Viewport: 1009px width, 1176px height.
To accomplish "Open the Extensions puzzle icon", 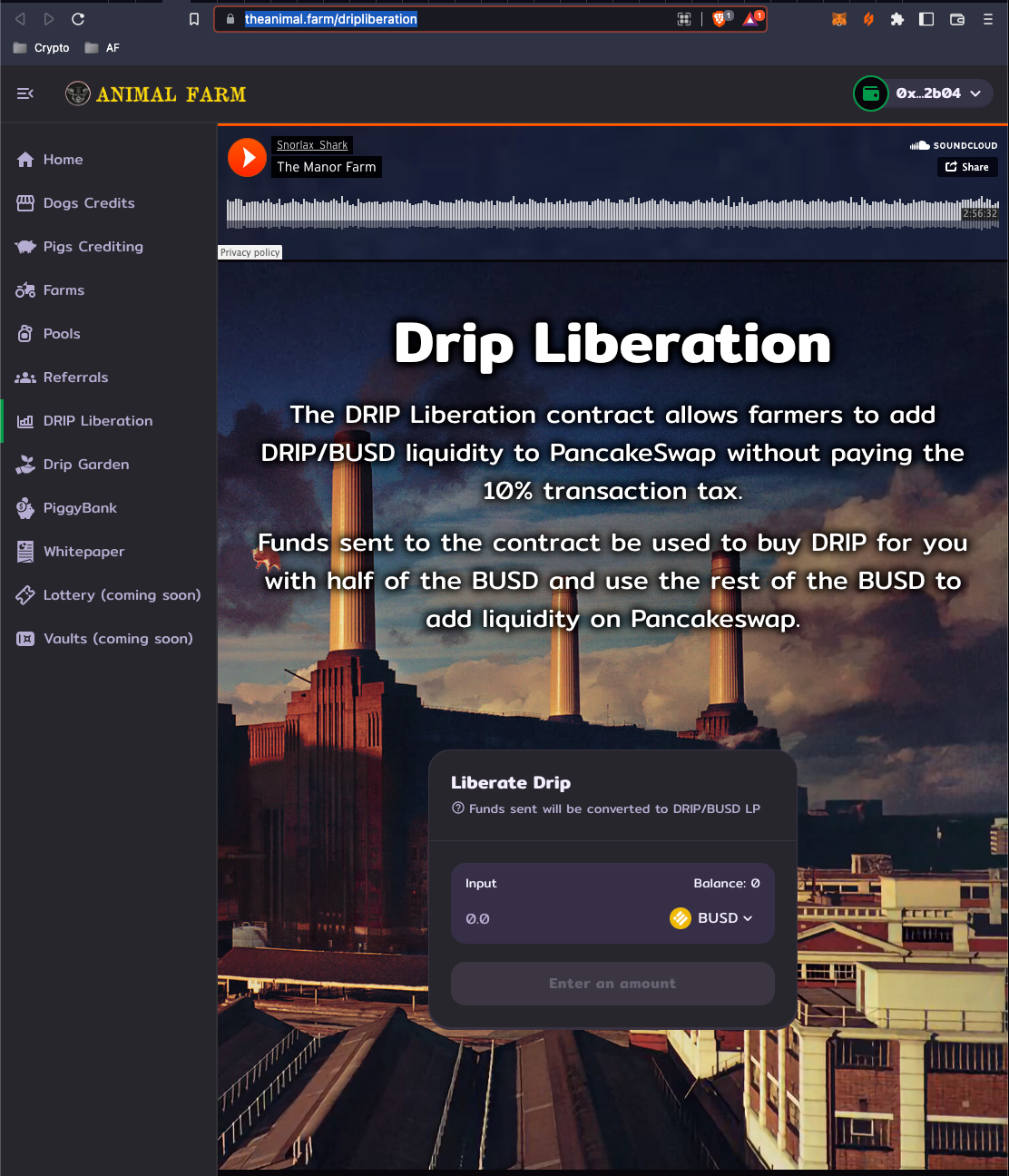I will click(x=897, y=19).
